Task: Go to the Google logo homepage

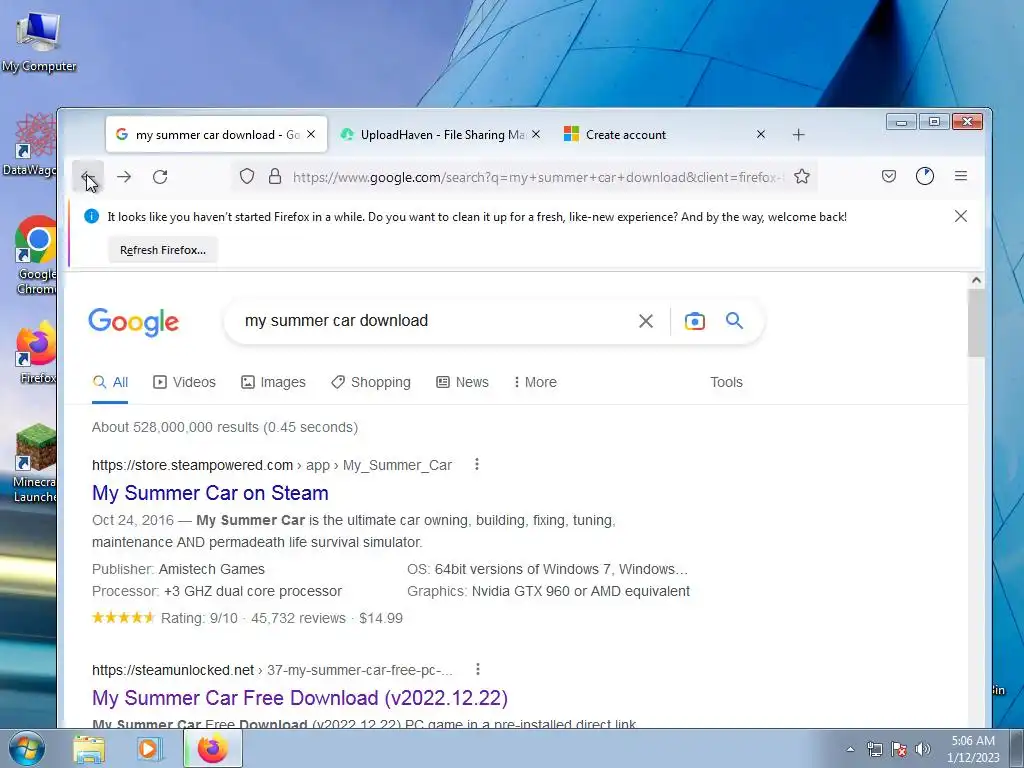Action: tap(133, 322)
